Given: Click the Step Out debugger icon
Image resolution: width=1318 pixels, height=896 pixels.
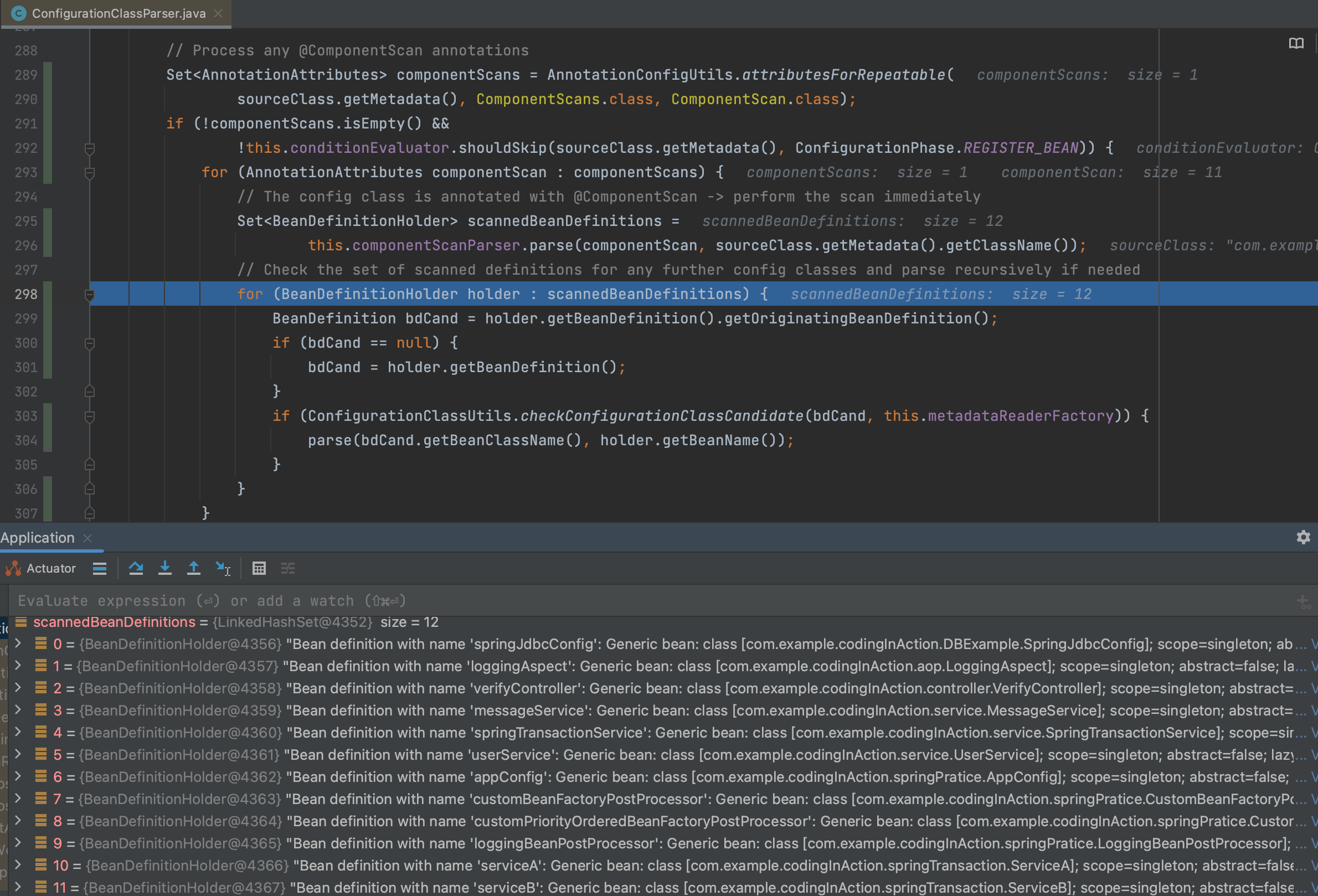Looking at the screenshot, I should tap(193, 568).
